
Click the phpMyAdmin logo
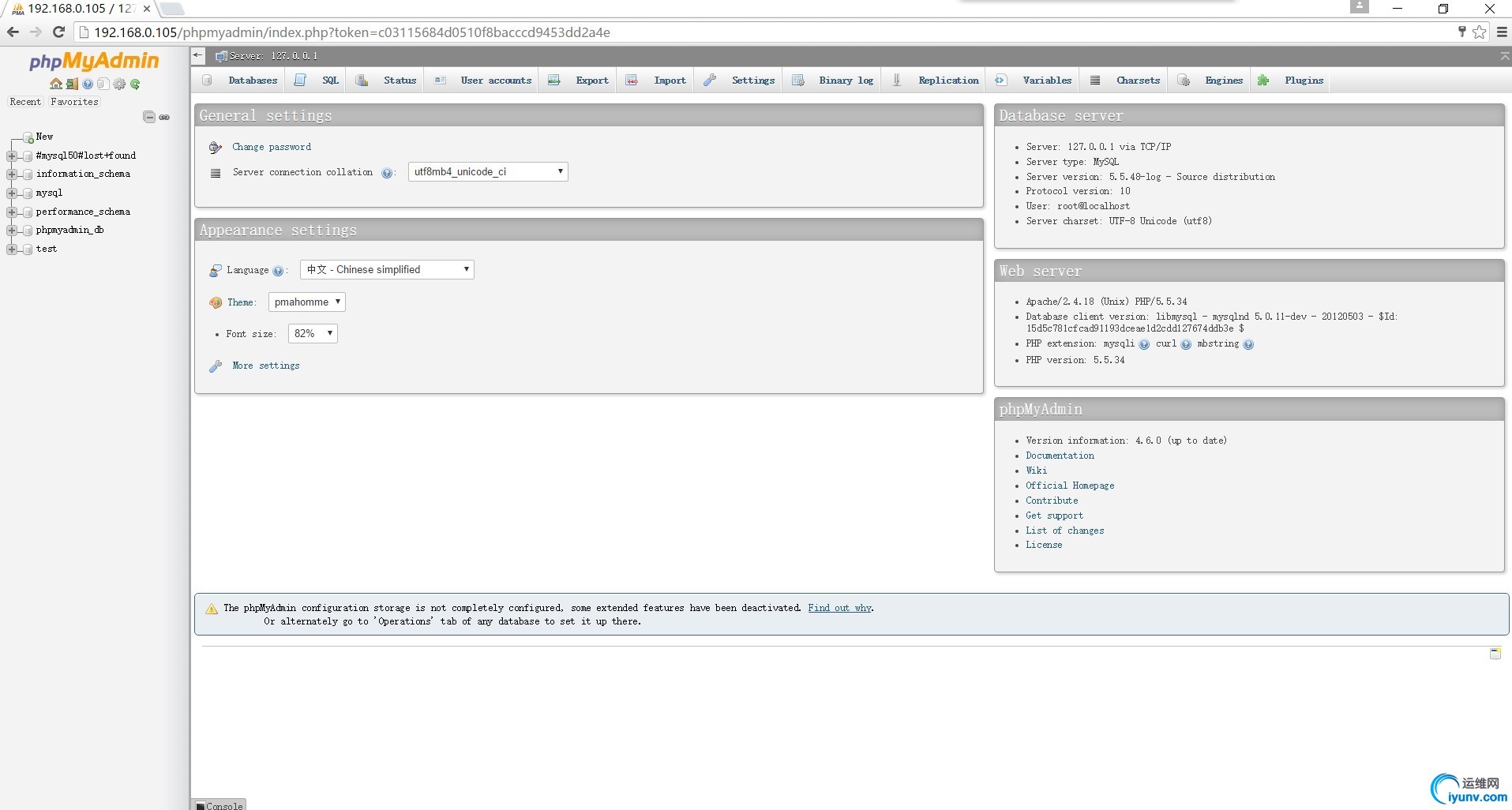click(94, 61)
